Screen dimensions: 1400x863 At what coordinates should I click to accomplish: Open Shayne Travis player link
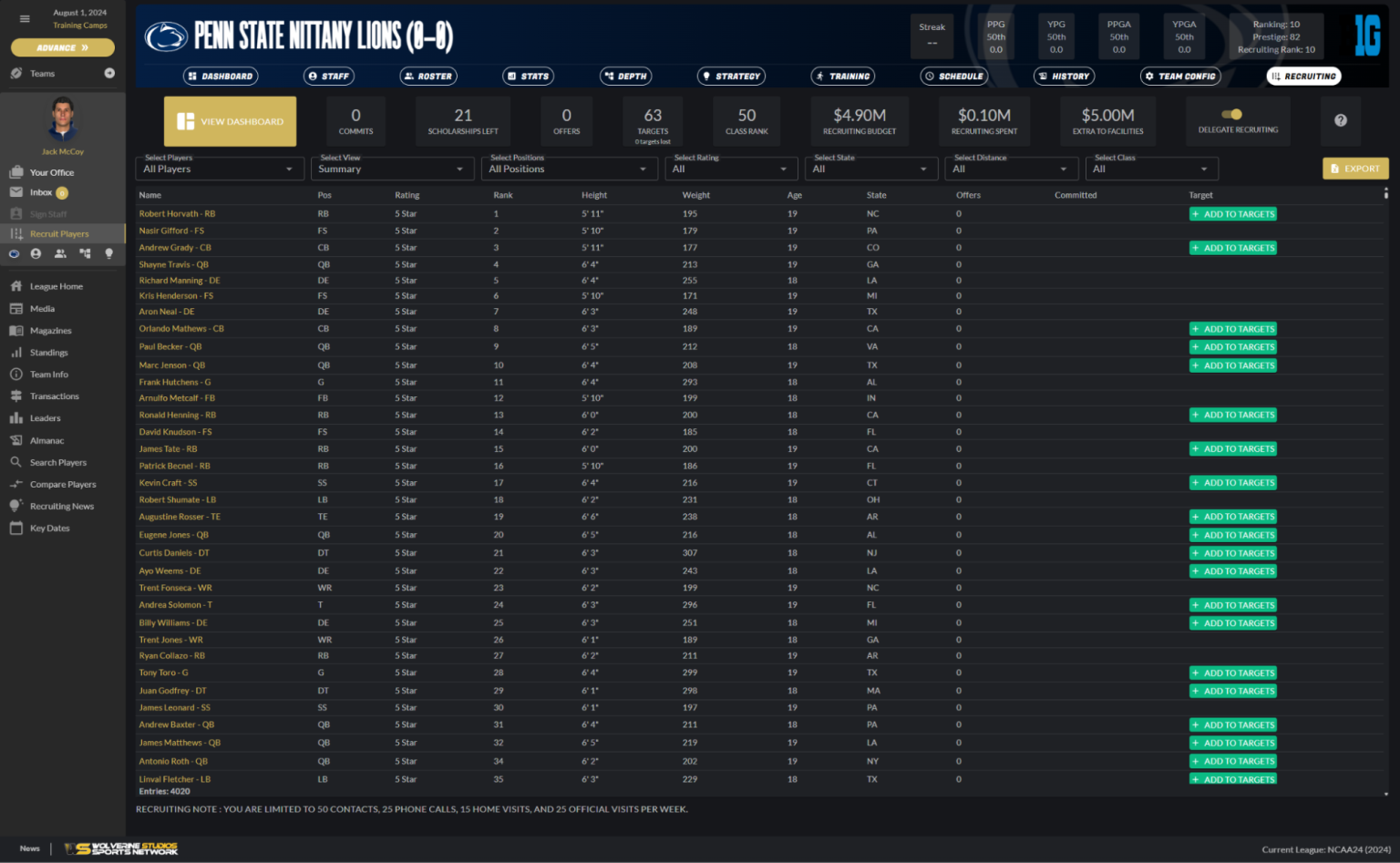174,264
